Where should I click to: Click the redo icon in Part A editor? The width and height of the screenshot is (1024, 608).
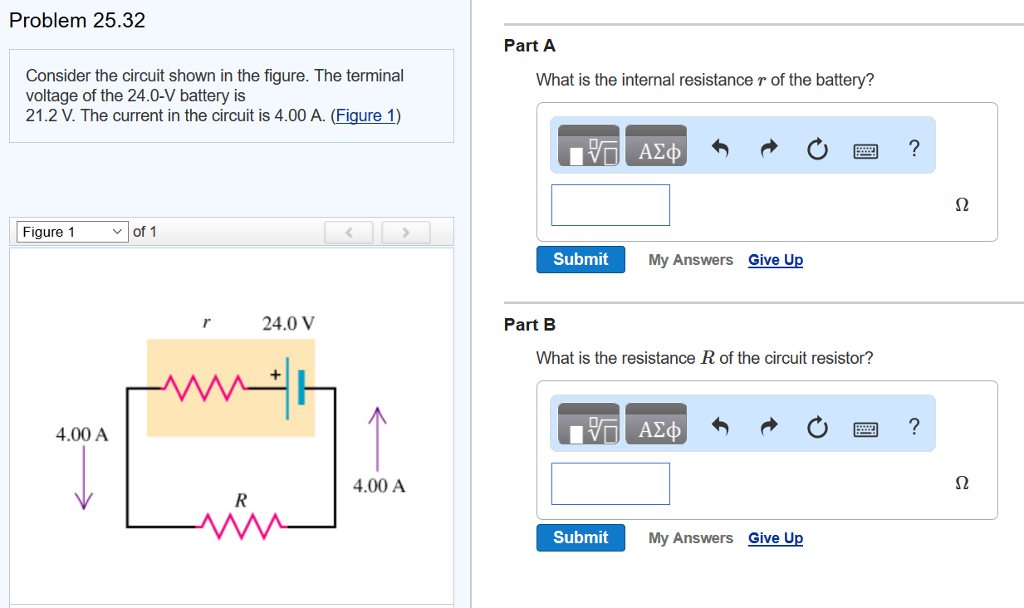tap(768, 147)
